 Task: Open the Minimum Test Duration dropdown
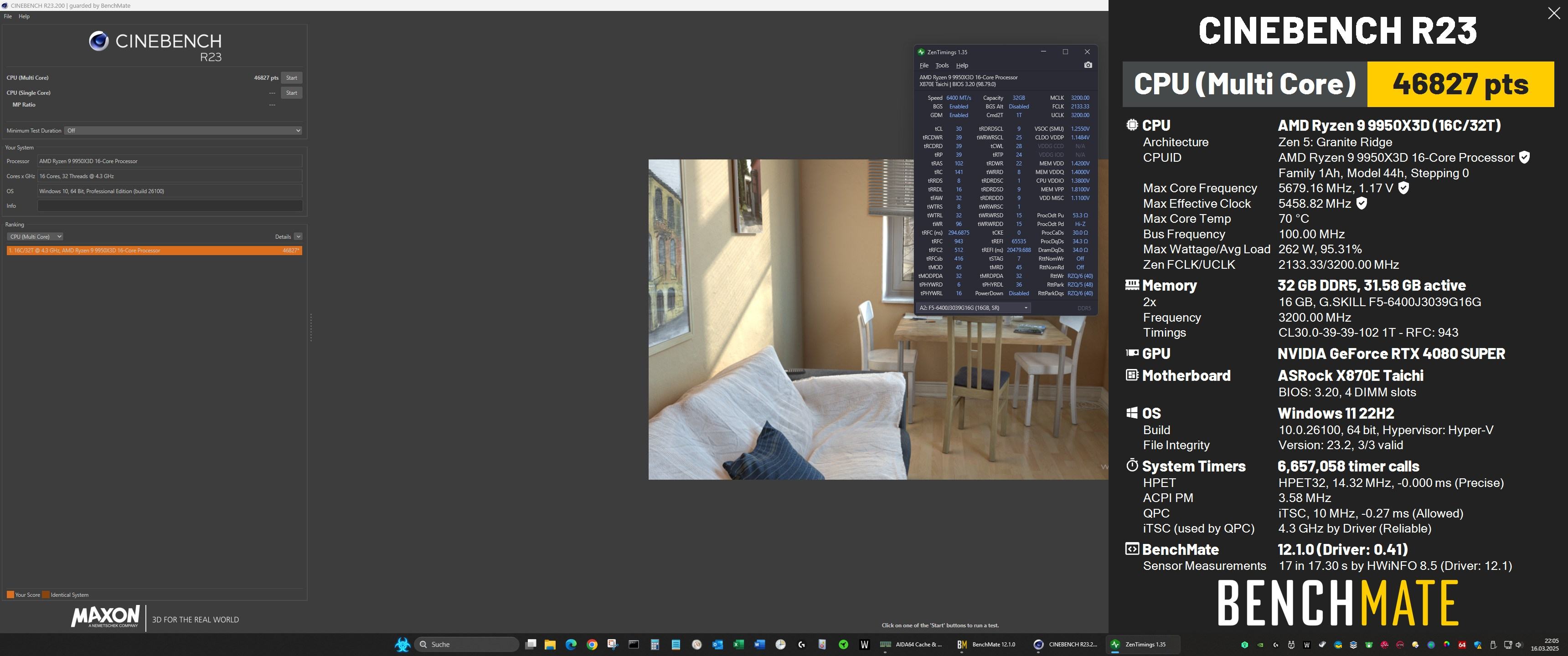point(184,131)
